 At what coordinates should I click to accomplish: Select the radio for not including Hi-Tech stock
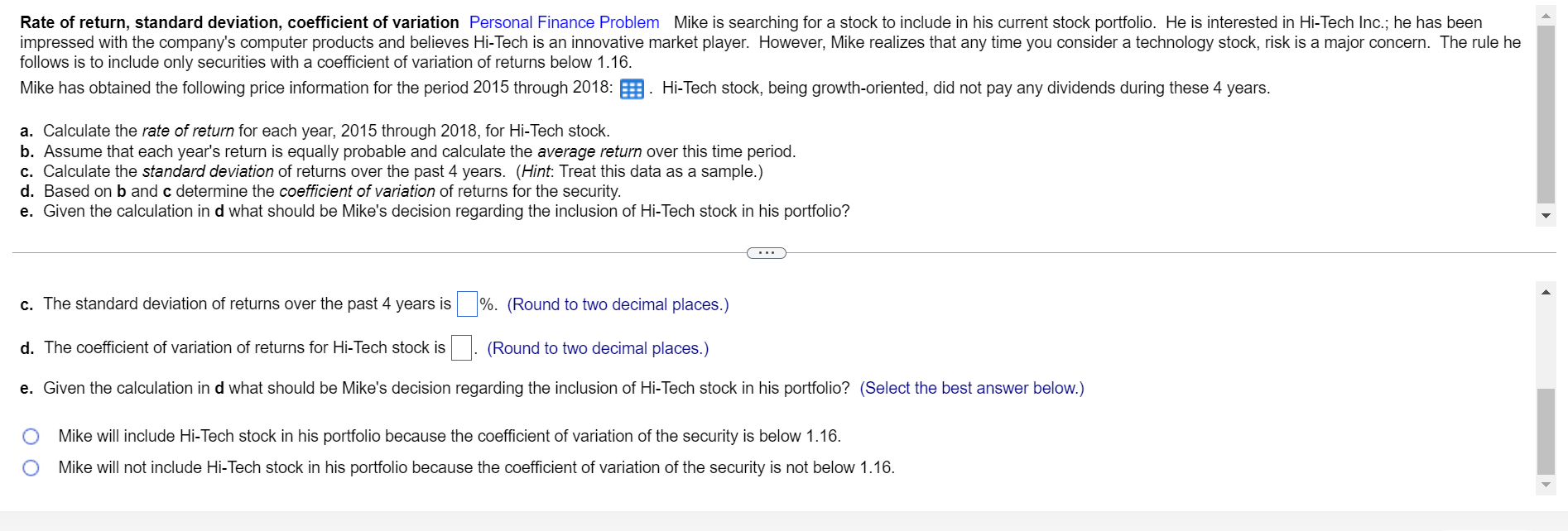pos(31,467)
